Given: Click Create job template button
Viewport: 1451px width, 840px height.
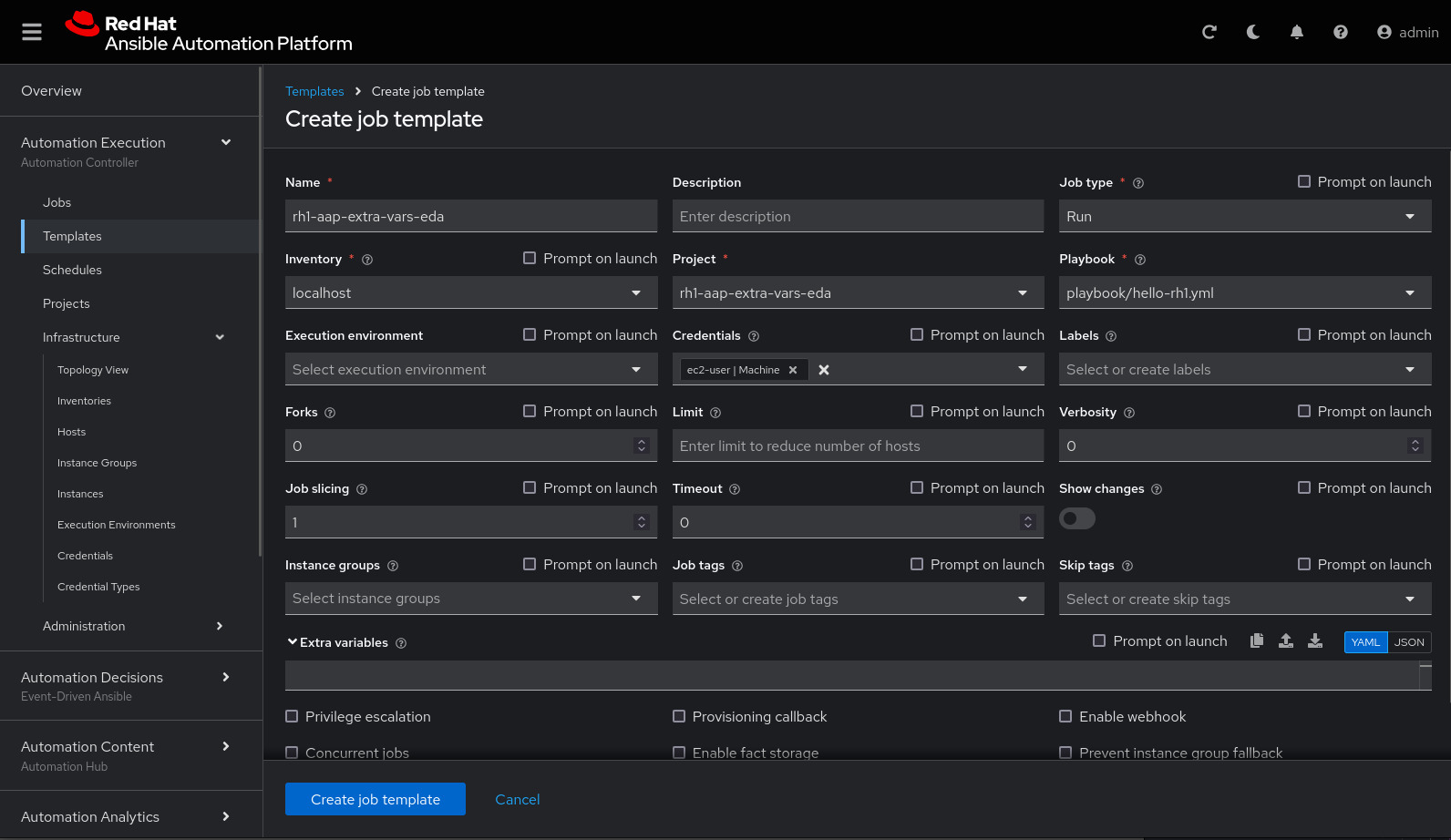Looking at the screenshot, I should (x=376, y=799).
